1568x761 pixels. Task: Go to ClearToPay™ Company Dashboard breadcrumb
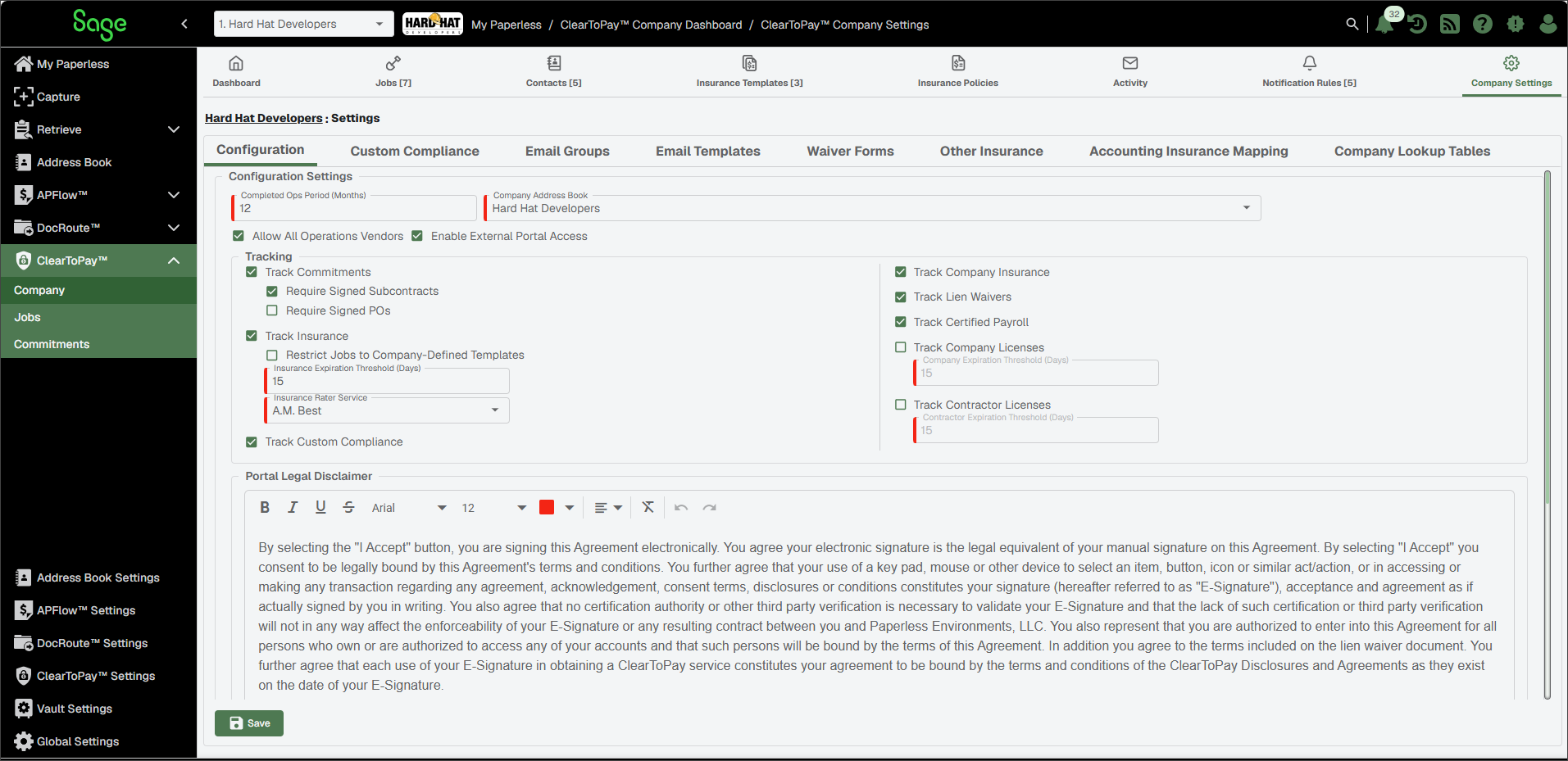[x=651, y=25]
